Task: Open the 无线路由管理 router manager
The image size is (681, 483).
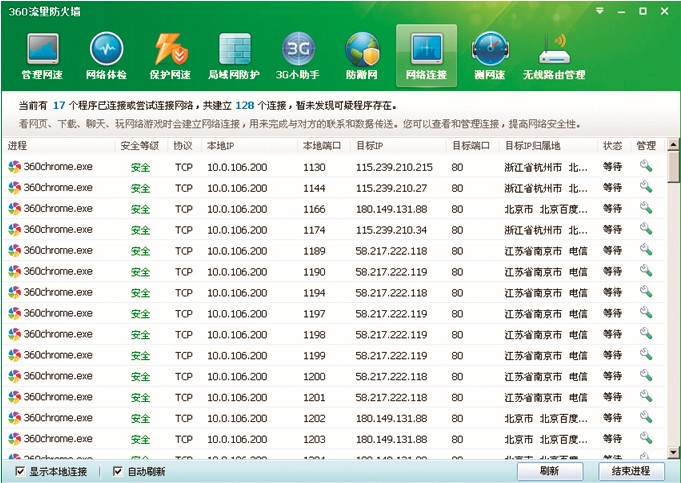Action: click(554, 56)
